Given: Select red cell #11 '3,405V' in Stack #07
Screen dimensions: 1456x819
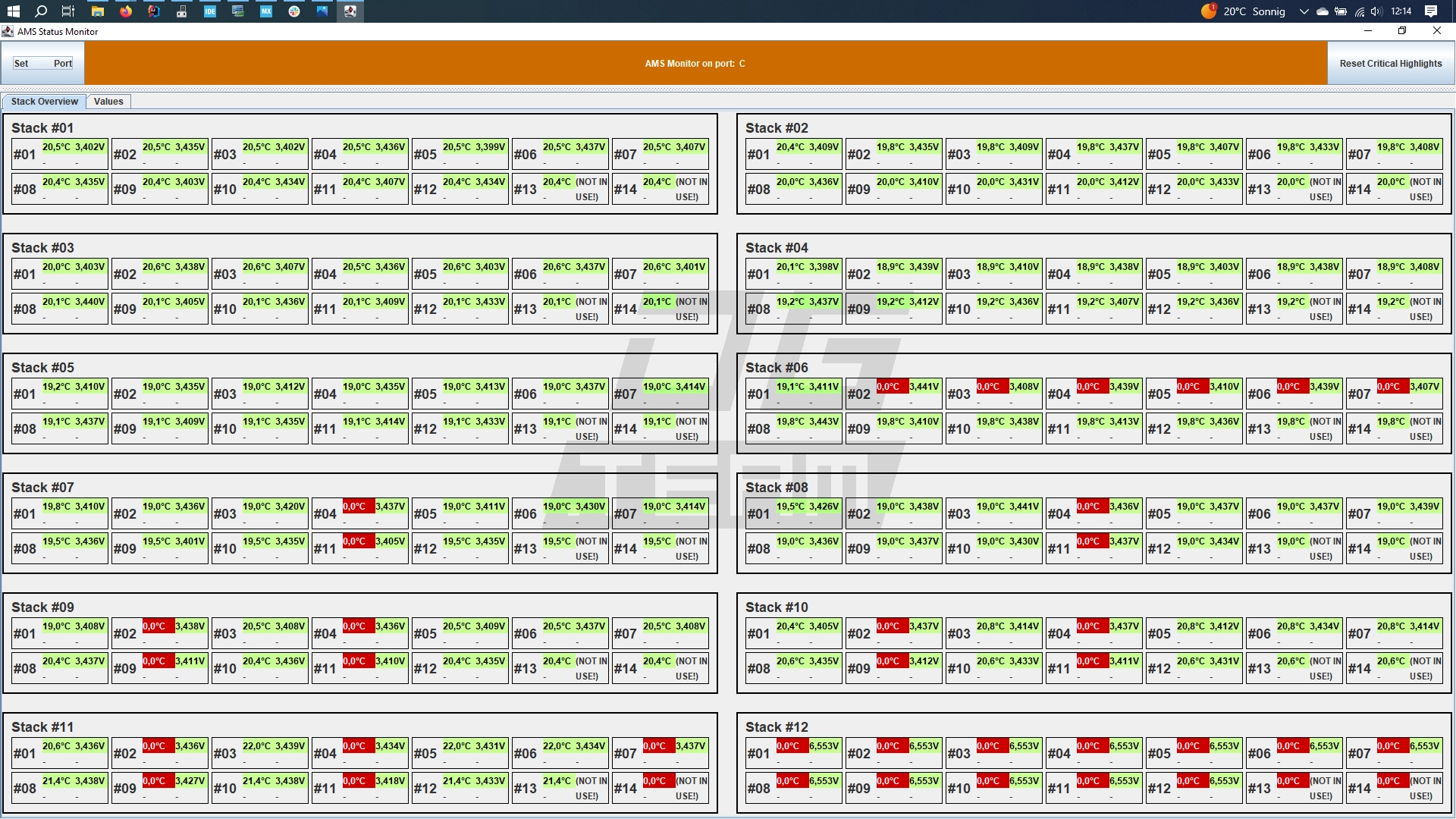Looking at the screenshot, I should pyautogui.click(x=360, y=548).
